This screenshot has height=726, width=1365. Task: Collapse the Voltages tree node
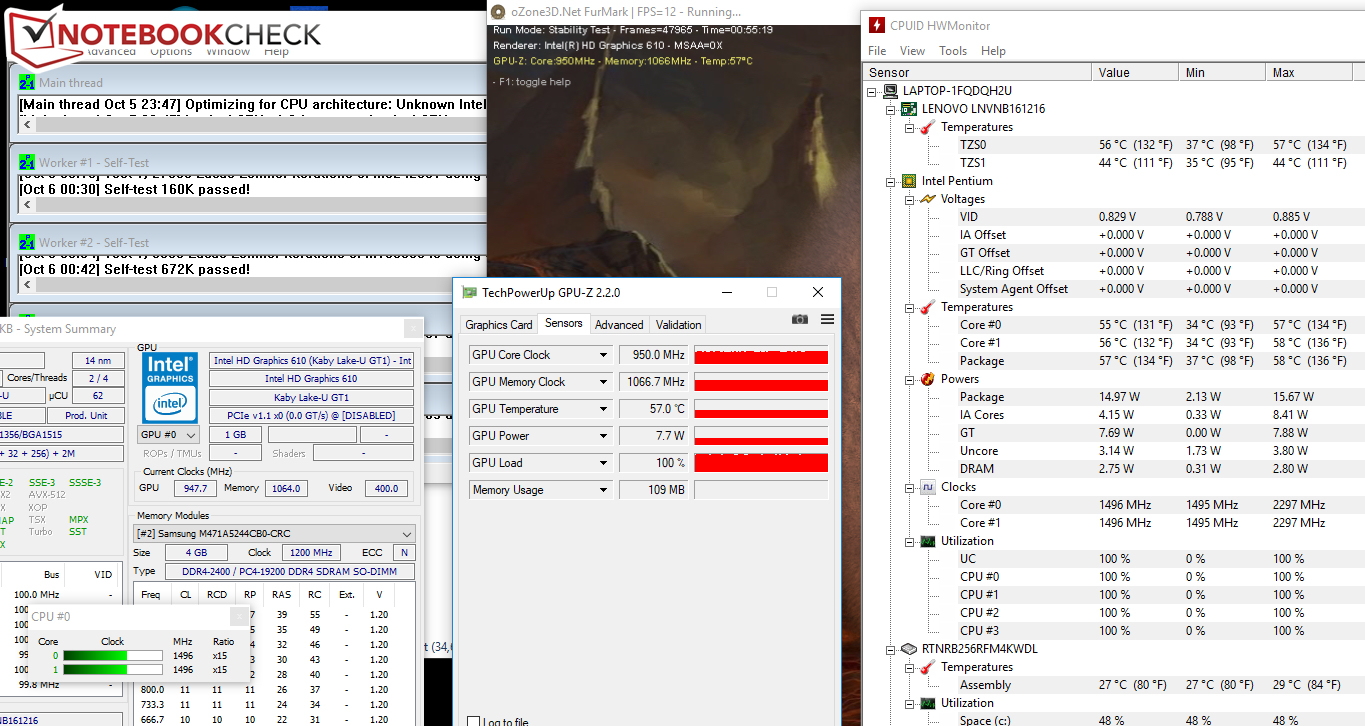click(x=908, y=199)
